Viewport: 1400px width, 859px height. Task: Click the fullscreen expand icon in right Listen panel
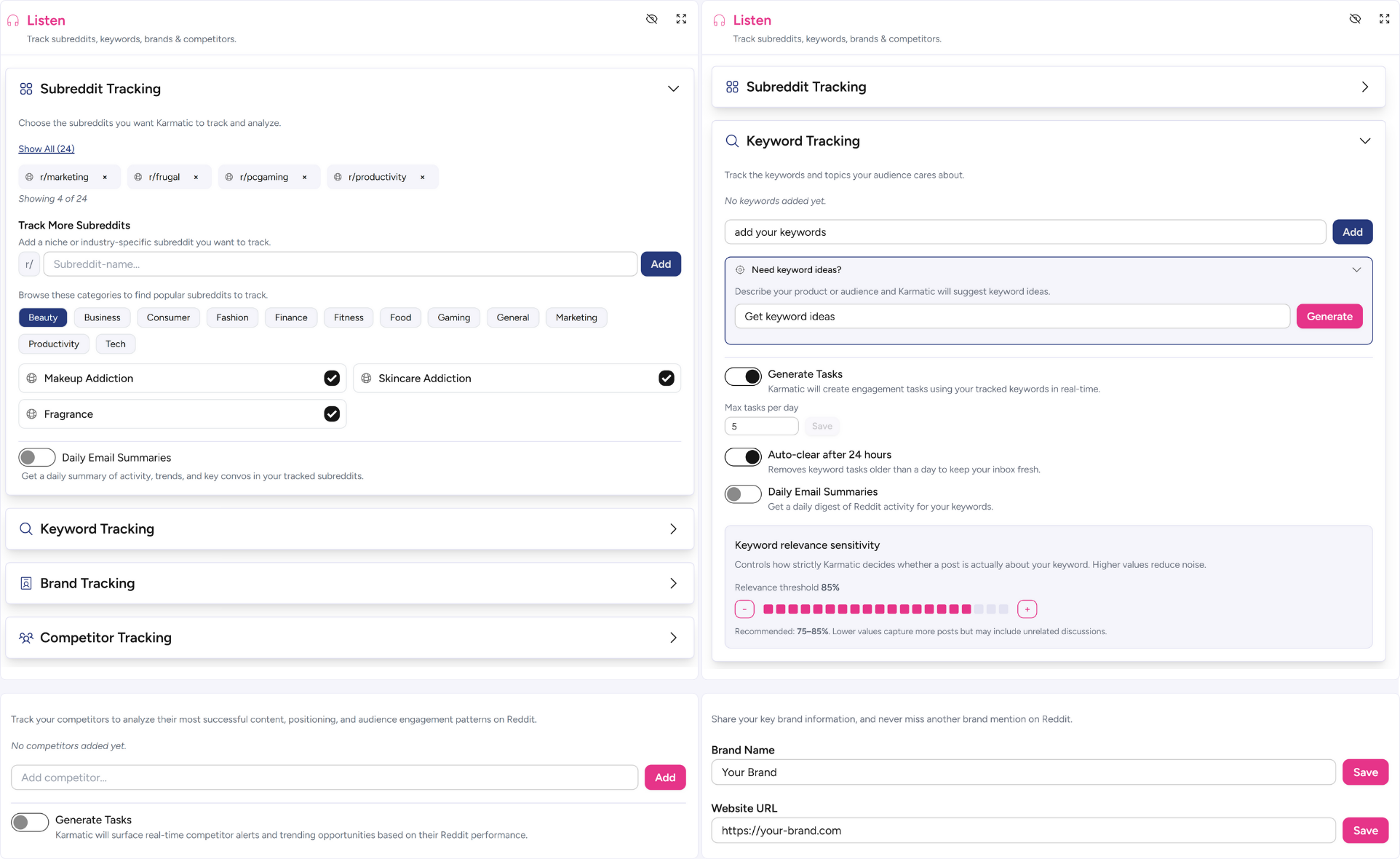pyautogui.click(x=1384, y=19)
